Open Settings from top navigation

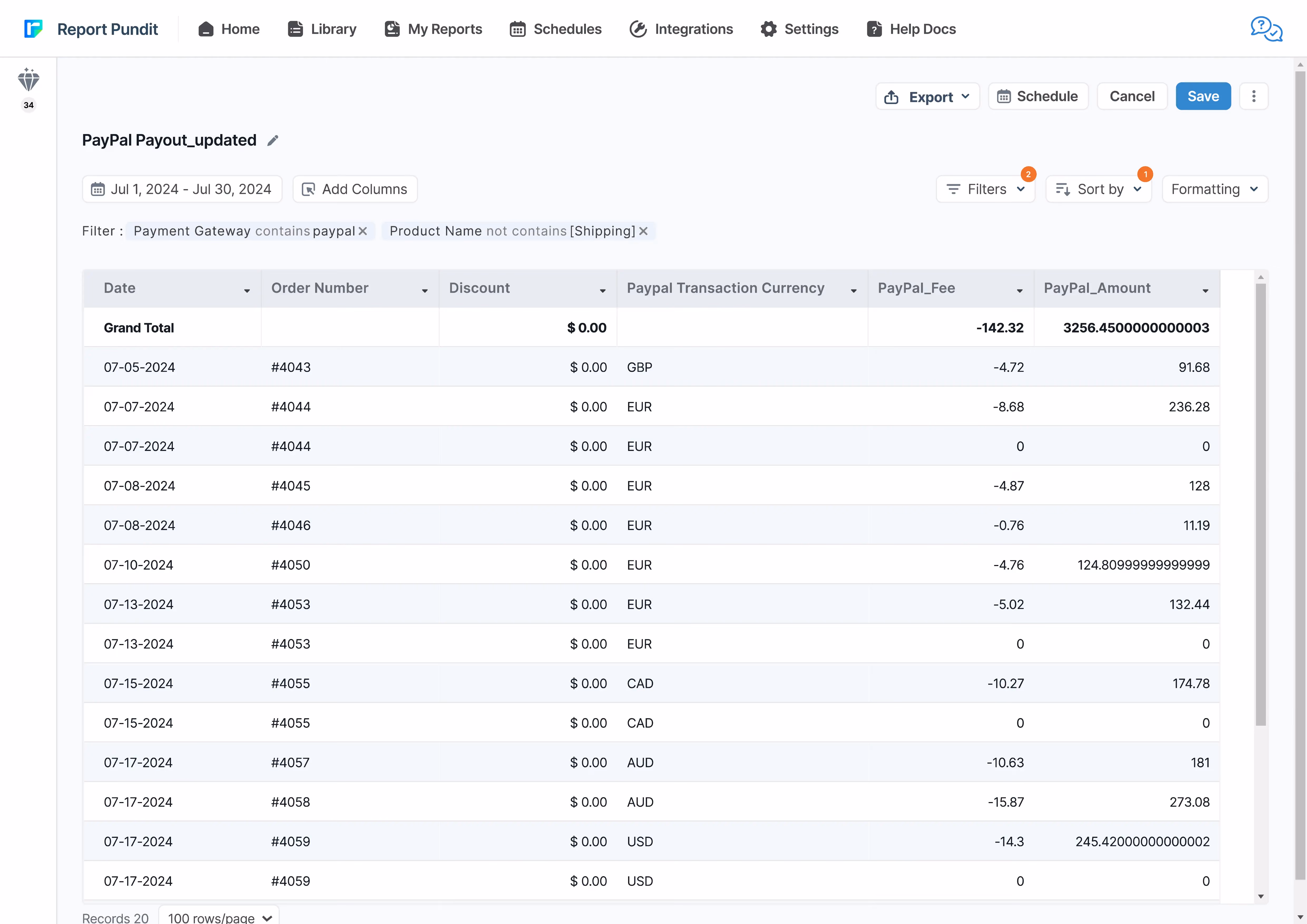click(799, 29)
